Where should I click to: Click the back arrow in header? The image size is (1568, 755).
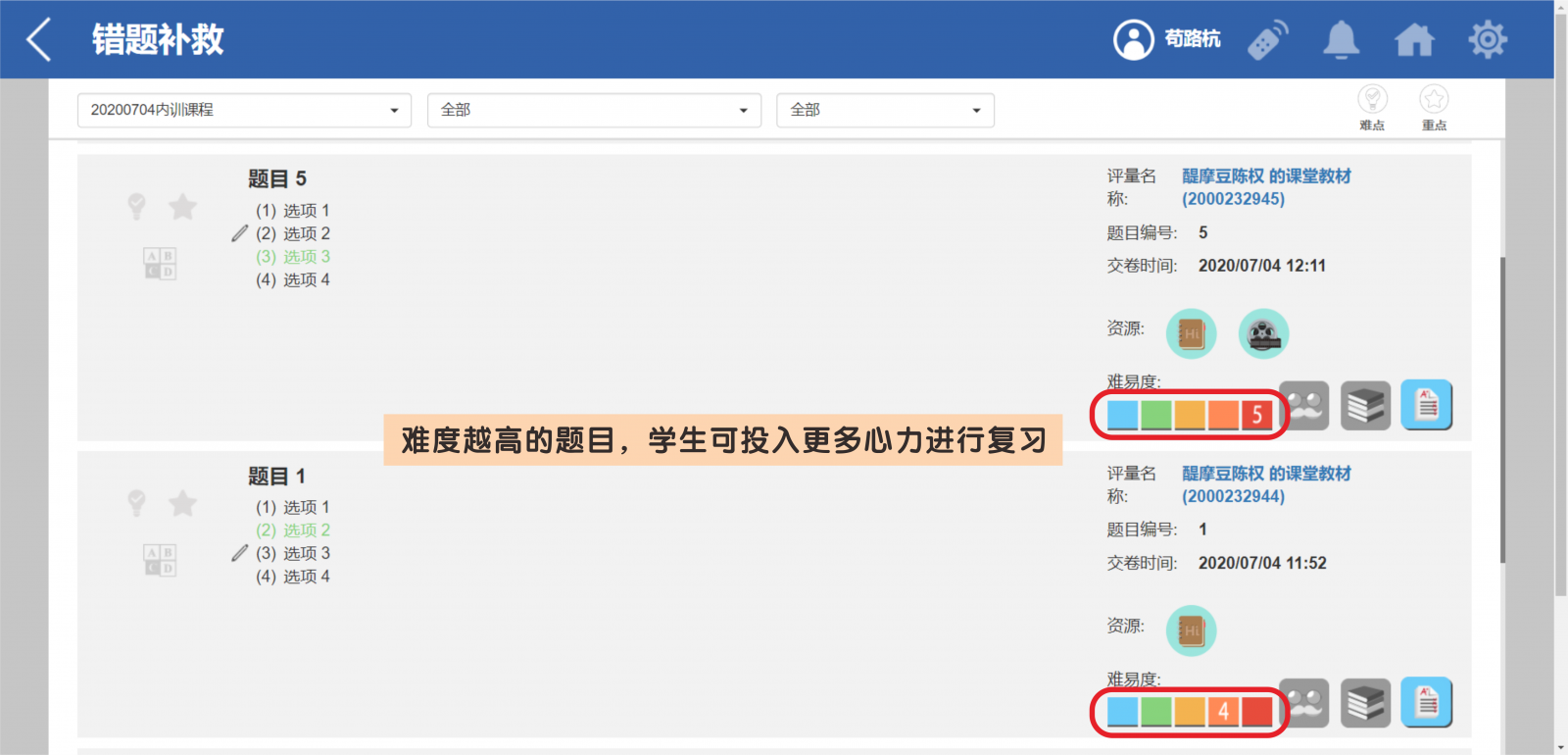pyautogui.click(x=38, y=40)
